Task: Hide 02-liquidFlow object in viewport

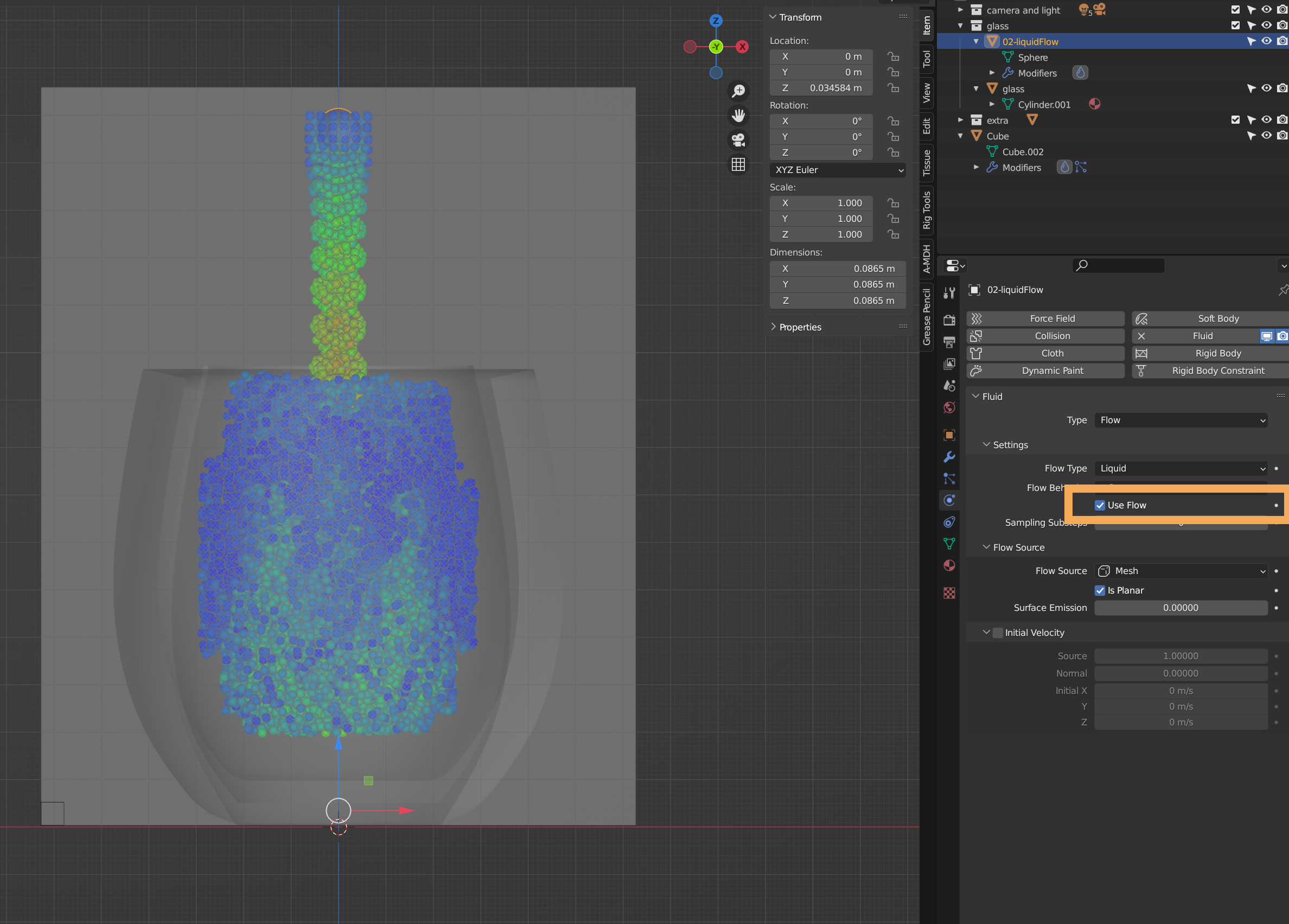Action: 1266,41
